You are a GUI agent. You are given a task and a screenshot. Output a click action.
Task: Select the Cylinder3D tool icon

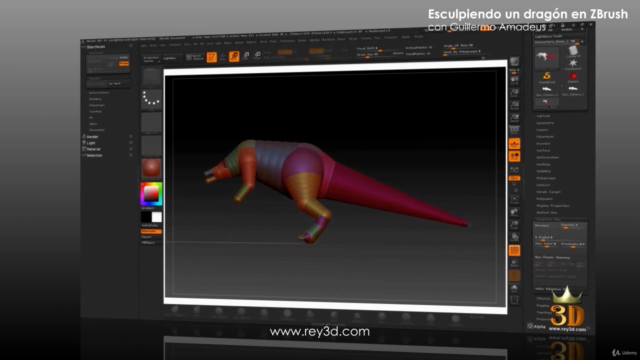(573, 51)
